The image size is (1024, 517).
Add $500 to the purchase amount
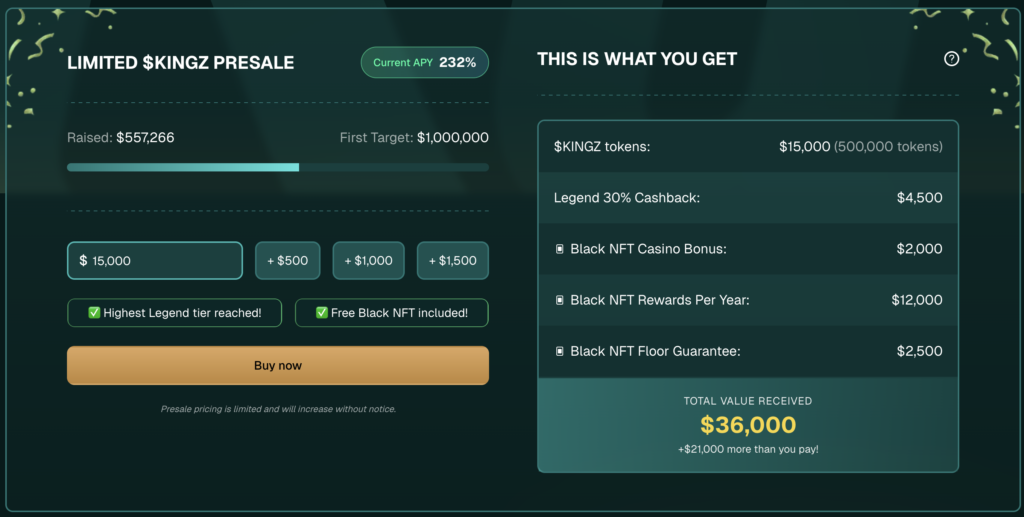coord(286,261)
